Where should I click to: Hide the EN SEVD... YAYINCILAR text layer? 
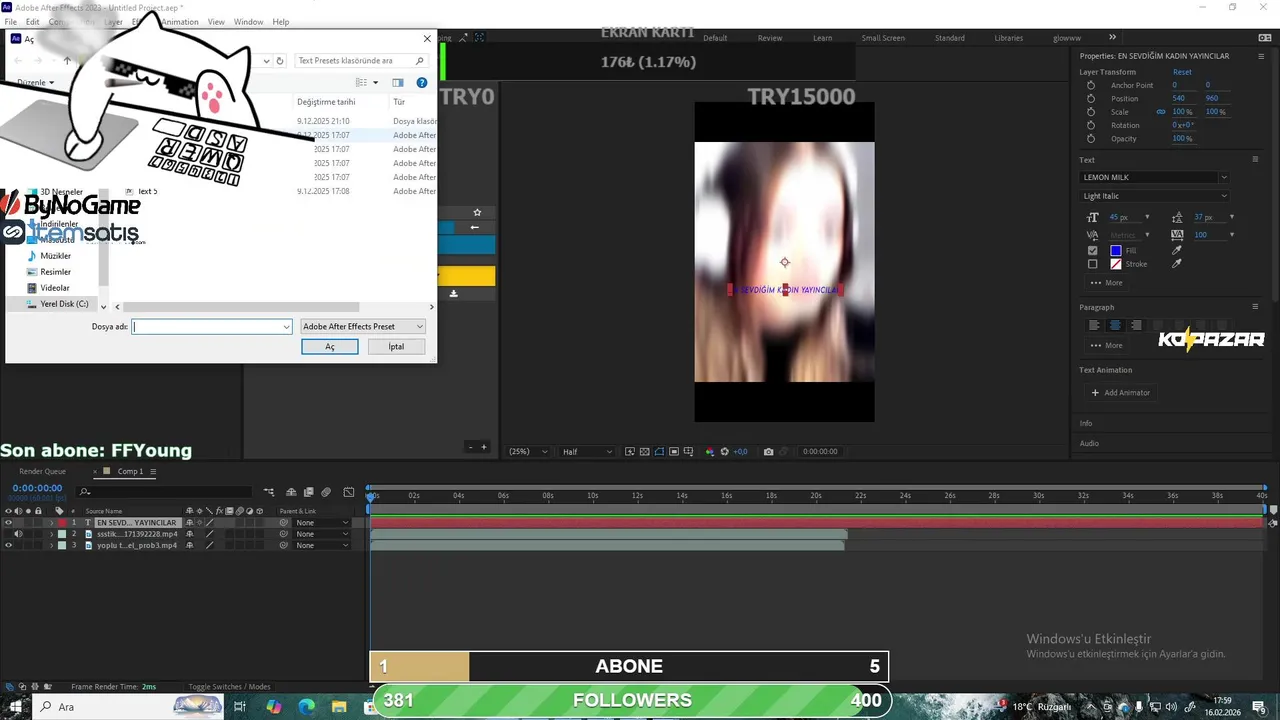[8, 523]
